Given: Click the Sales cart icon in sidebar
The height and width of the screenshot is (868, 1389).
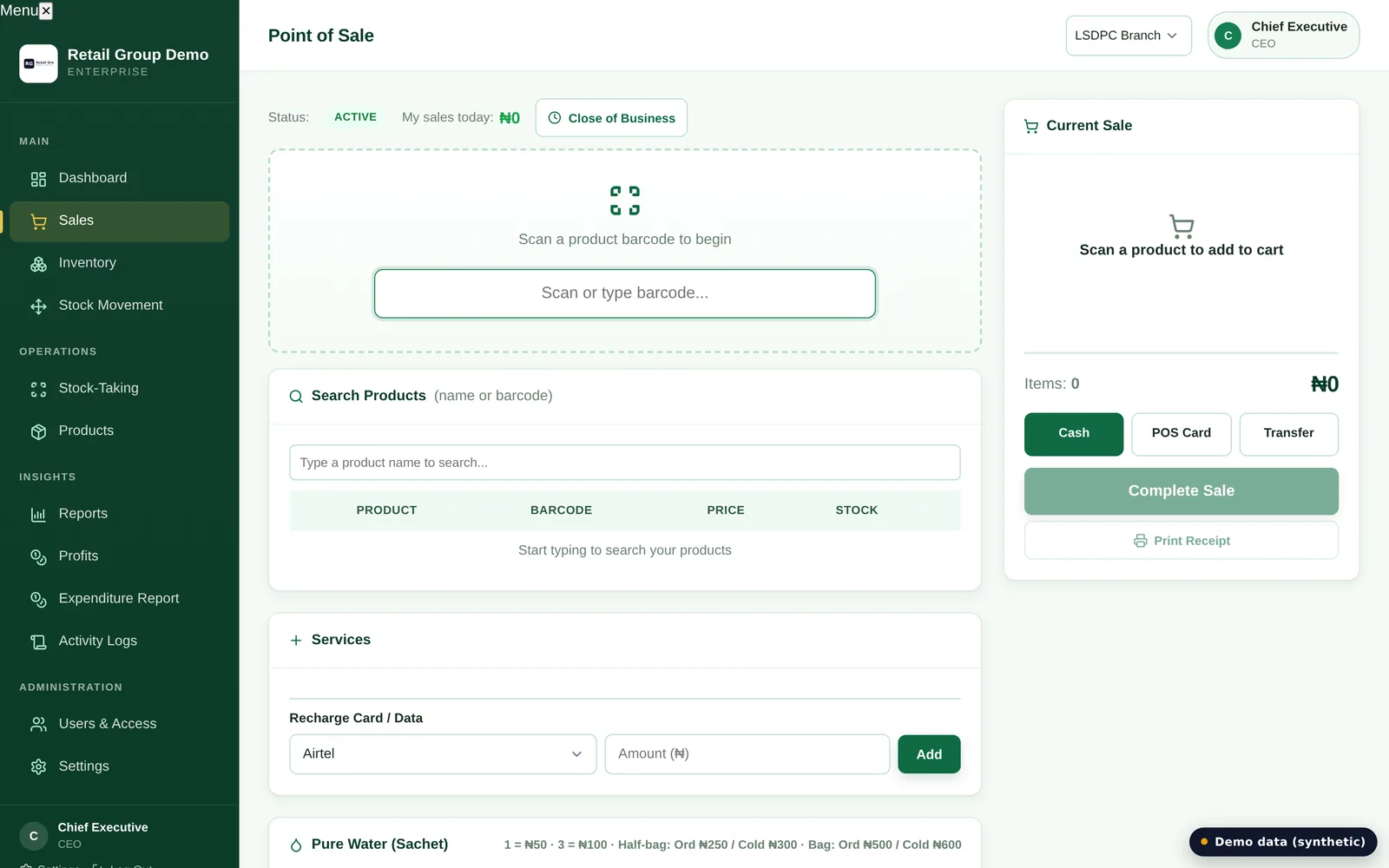Looking at the screenshot, I should click(38, 221).
